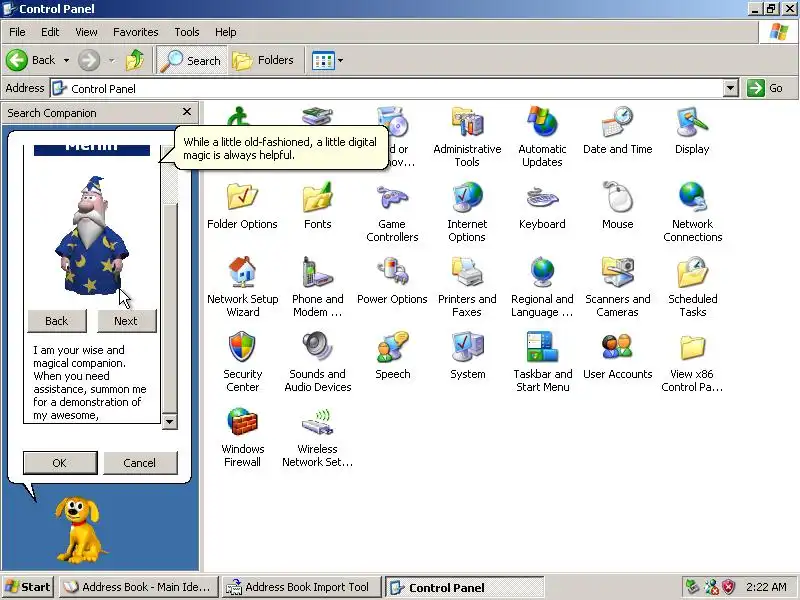
Task: Open Network Connections icon
Action: pyautogui.click(x=692, y=212)
